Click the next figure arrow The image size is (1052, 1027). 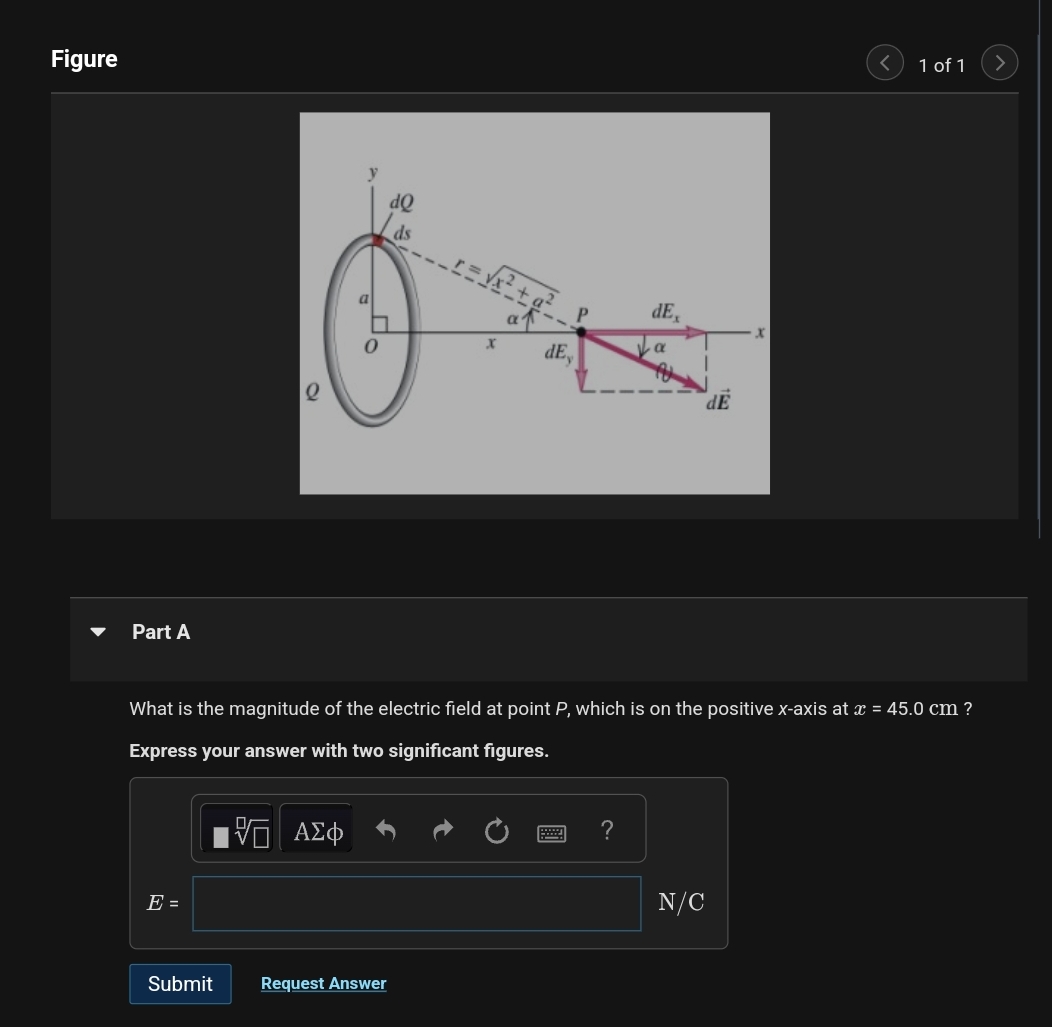click(1000, 62)
